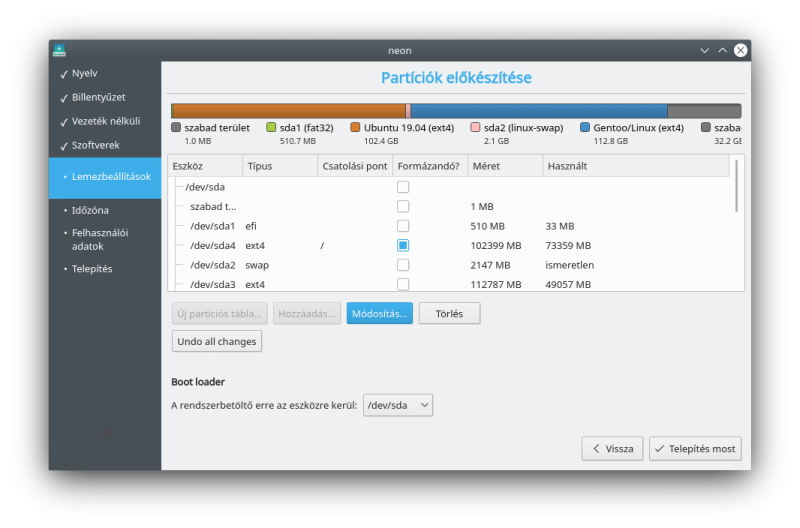Select the Időzóna step in sidebar
The width and height of the screenshot is (800, 528).
point(90,210)
